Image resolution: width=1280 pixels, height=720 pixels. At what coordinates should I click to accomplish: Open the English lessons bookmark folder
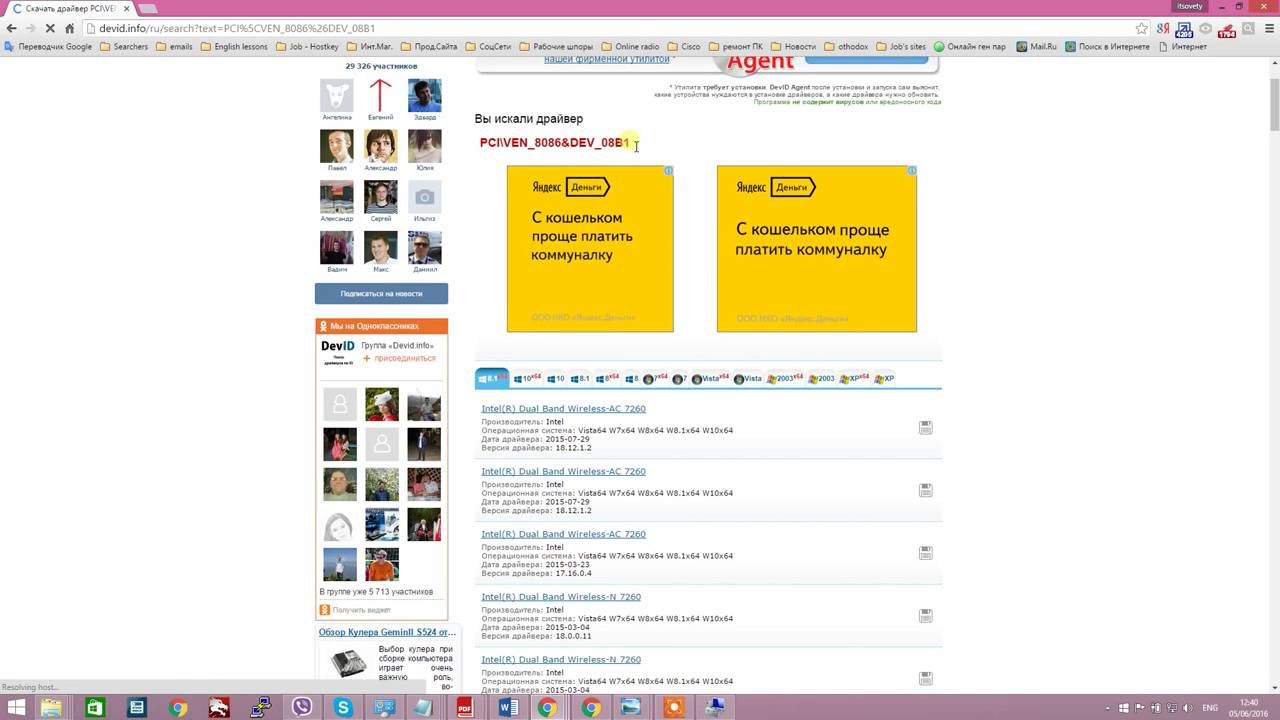click(234, 46)
